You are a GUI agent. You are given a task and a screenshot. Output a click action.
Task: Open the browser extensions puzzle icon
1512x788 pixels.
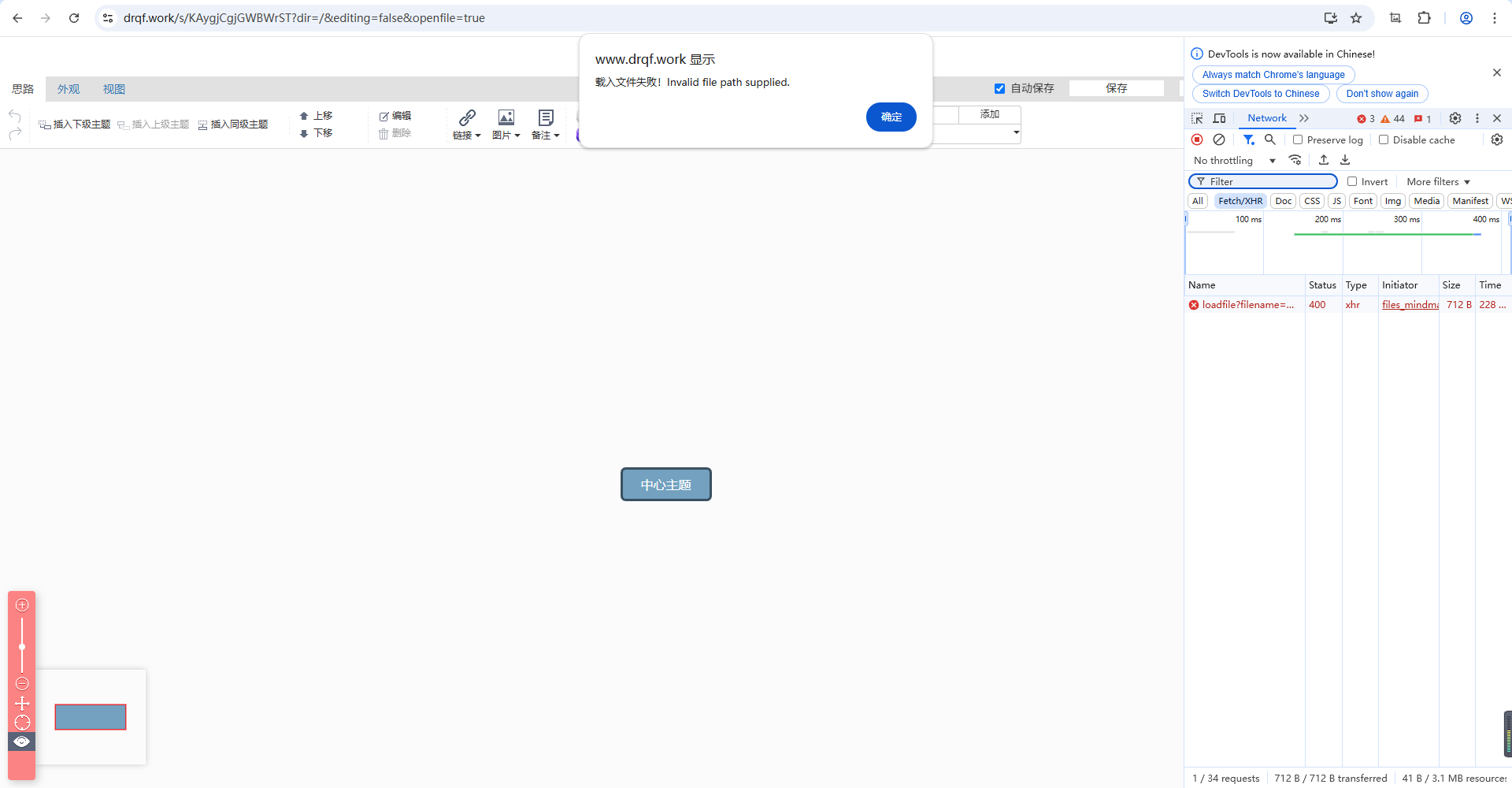(1424, 17)
